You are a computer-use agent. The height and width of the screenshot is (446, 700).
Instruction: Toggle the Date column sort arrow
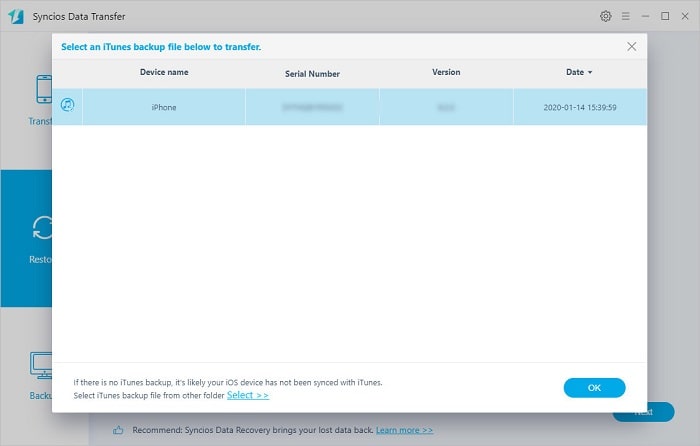pyautogui.click(x=590, y=73)
